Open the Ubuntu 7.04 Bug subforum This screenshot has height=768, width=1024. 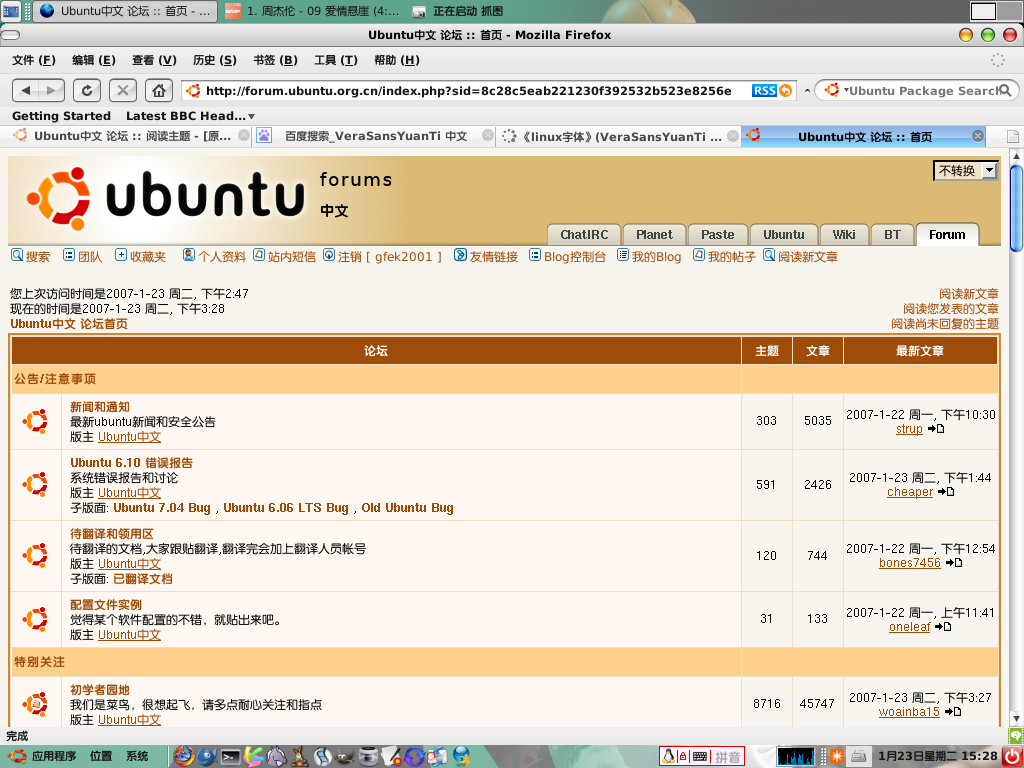(x=162, y=507)
